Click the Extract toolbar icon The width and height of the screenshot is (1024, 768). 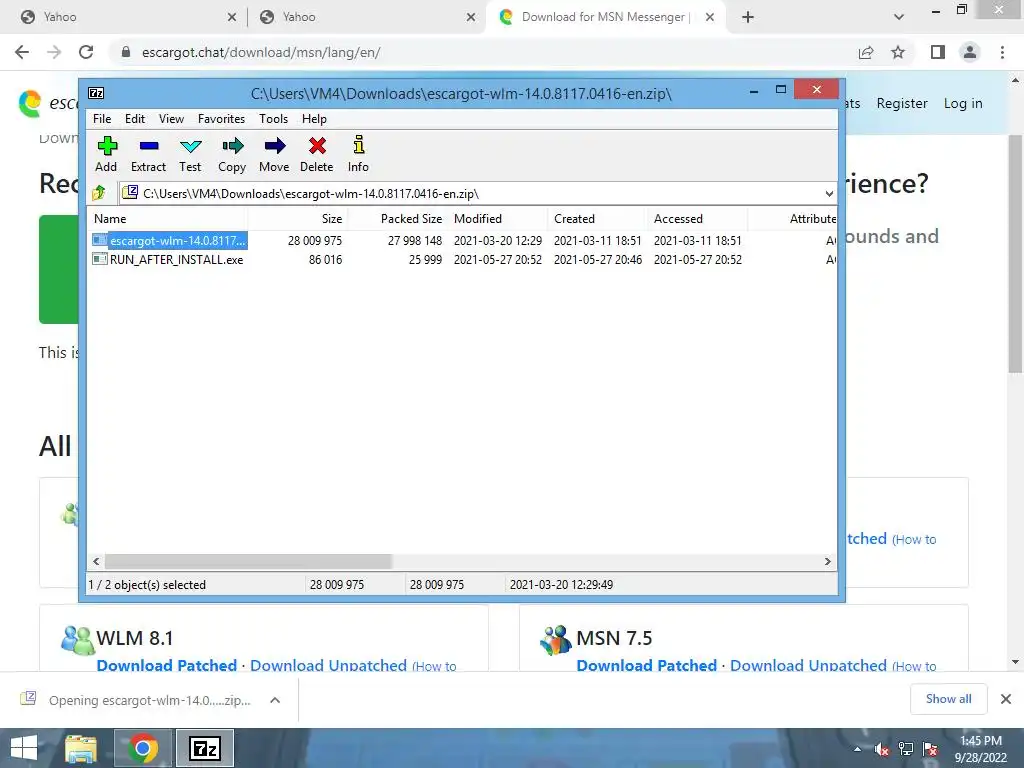point(148,154)
